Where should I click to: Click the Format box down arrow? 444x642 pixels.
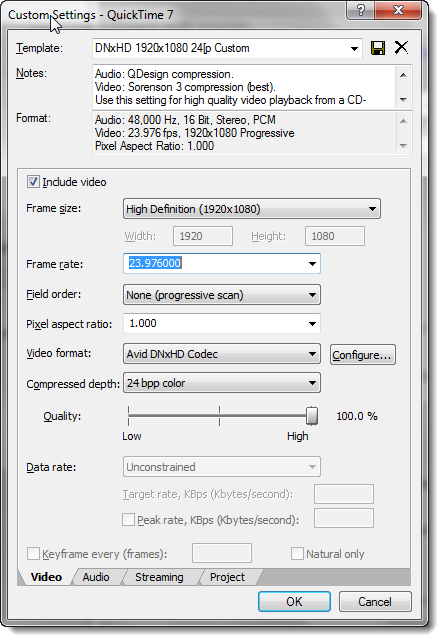click(403, 146)
